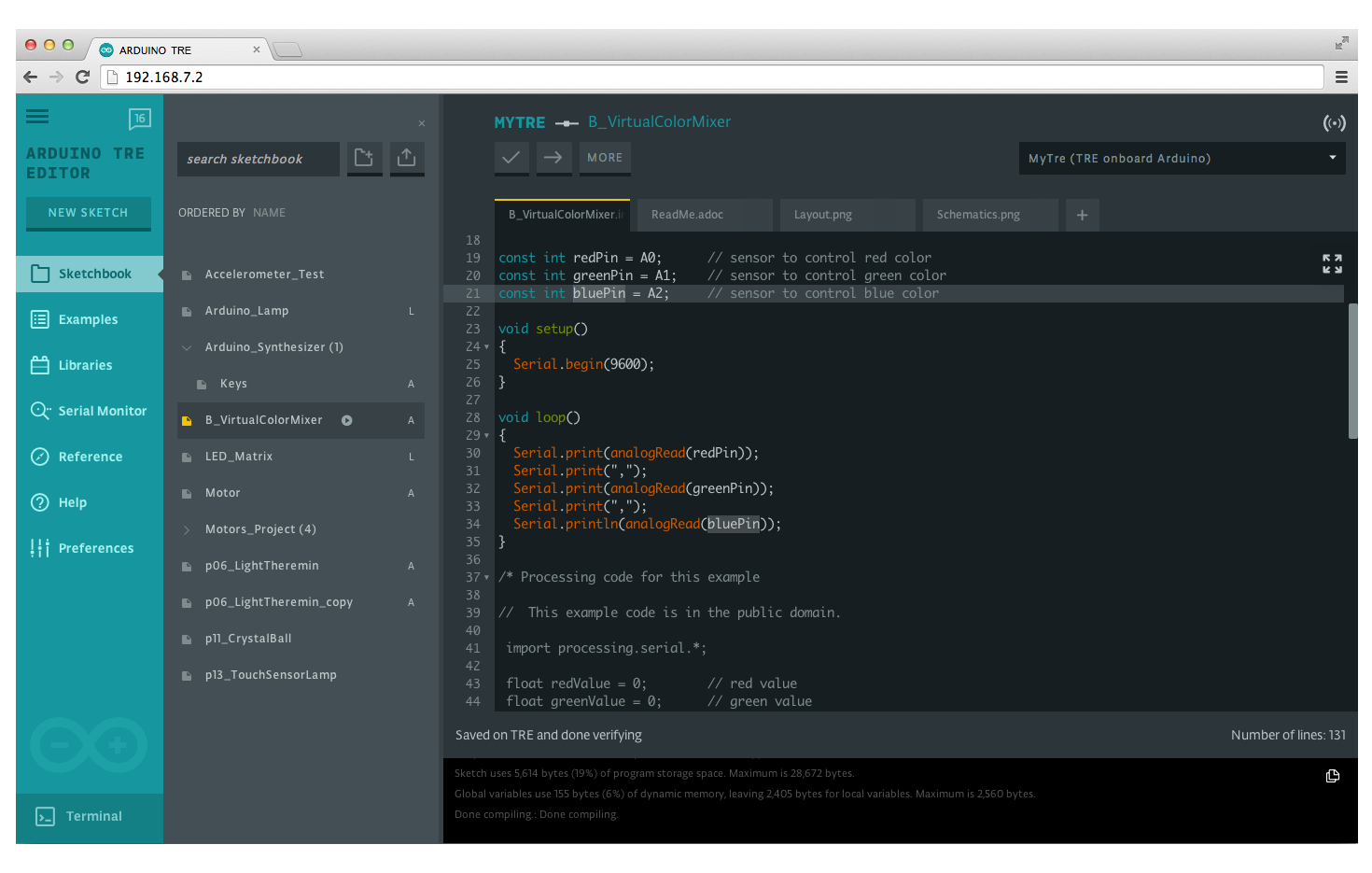
Task: Switch to the Layout.png tab
Action: [x=847, y=215]
